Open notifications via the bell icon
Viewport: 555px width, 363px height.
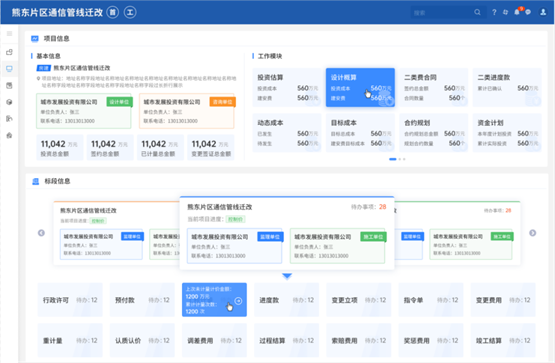(x=517, y=12)
